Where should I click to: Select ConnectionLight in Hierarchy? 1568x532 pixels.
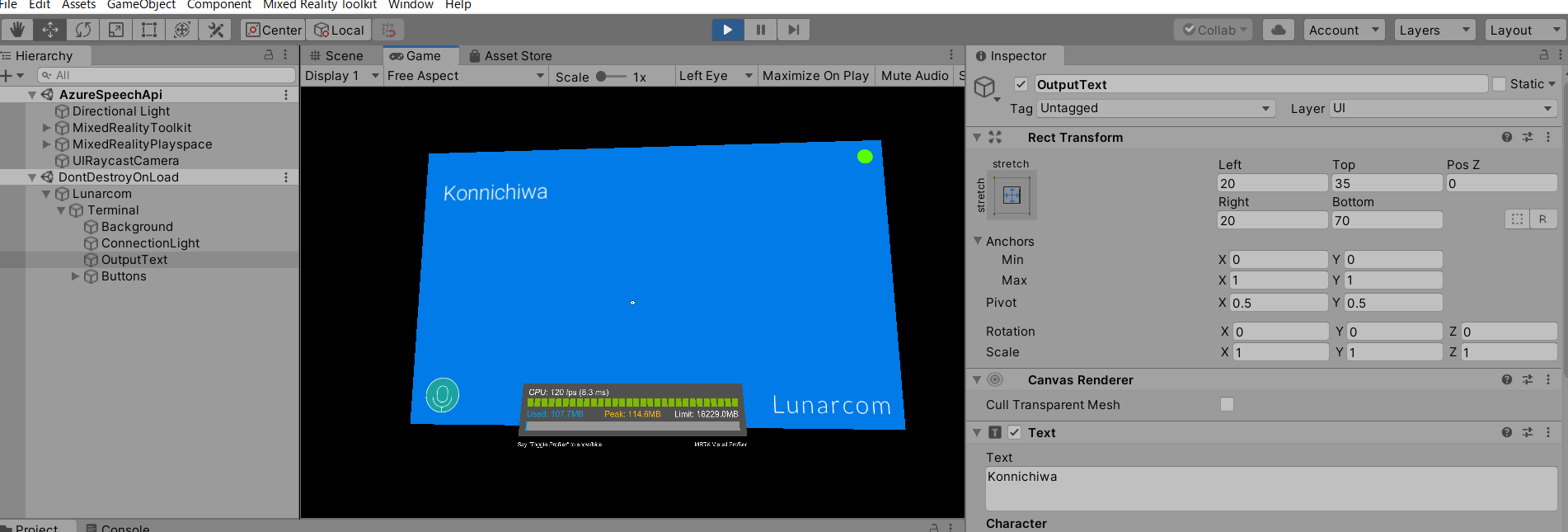(150, 243)
